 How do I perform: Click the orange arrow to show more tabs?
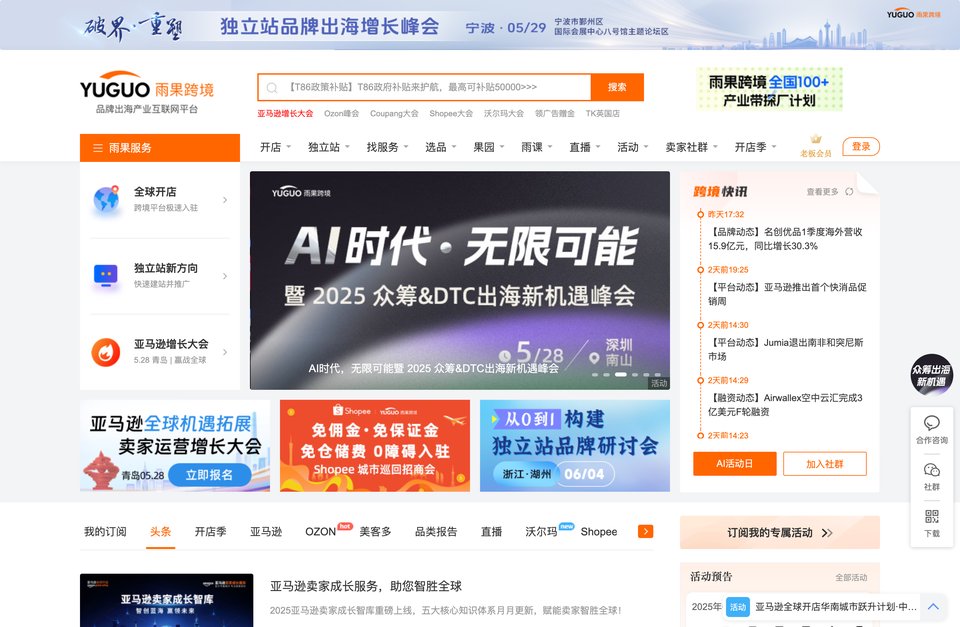(x=645, y=531)
